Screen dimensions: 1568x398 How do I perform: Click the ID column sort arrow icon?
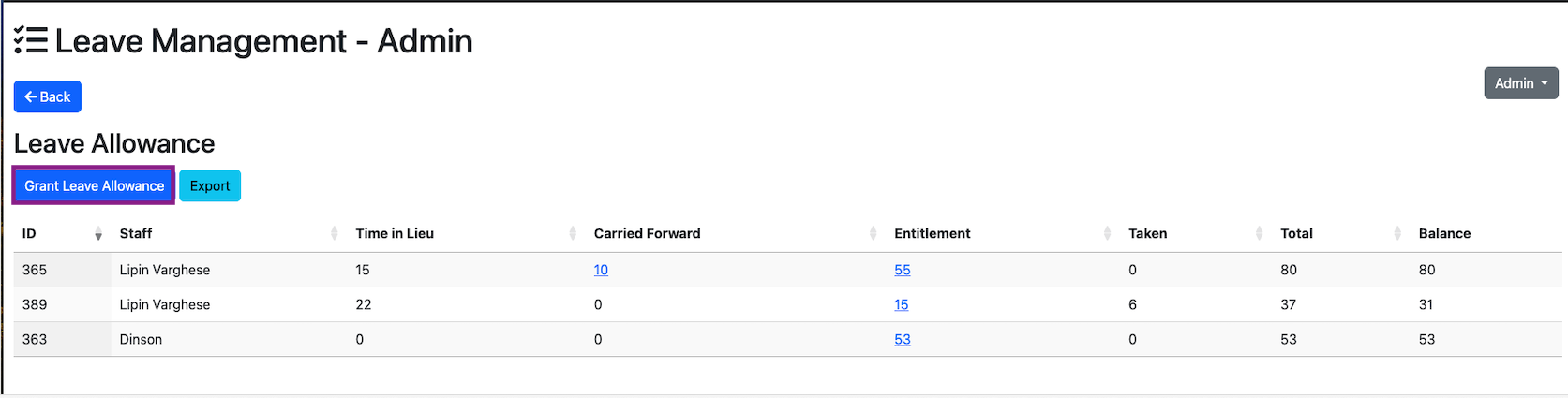click(98, 234)
